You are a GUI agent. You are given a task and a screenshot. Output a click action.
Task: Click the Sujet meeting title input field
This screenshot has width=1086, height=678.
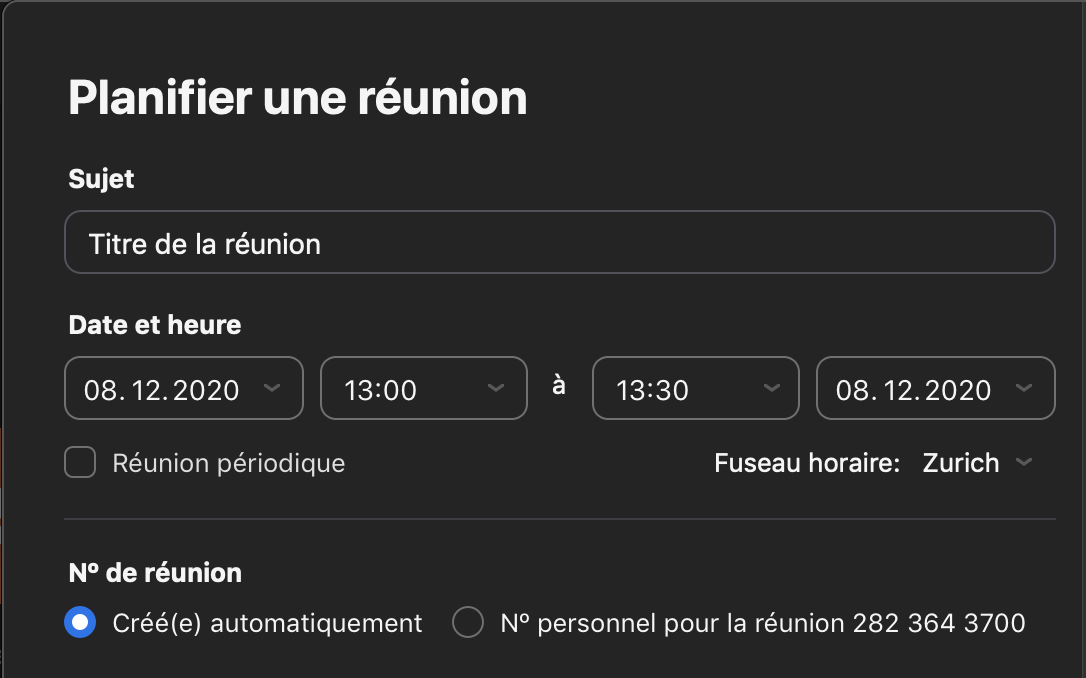point(559,243)
